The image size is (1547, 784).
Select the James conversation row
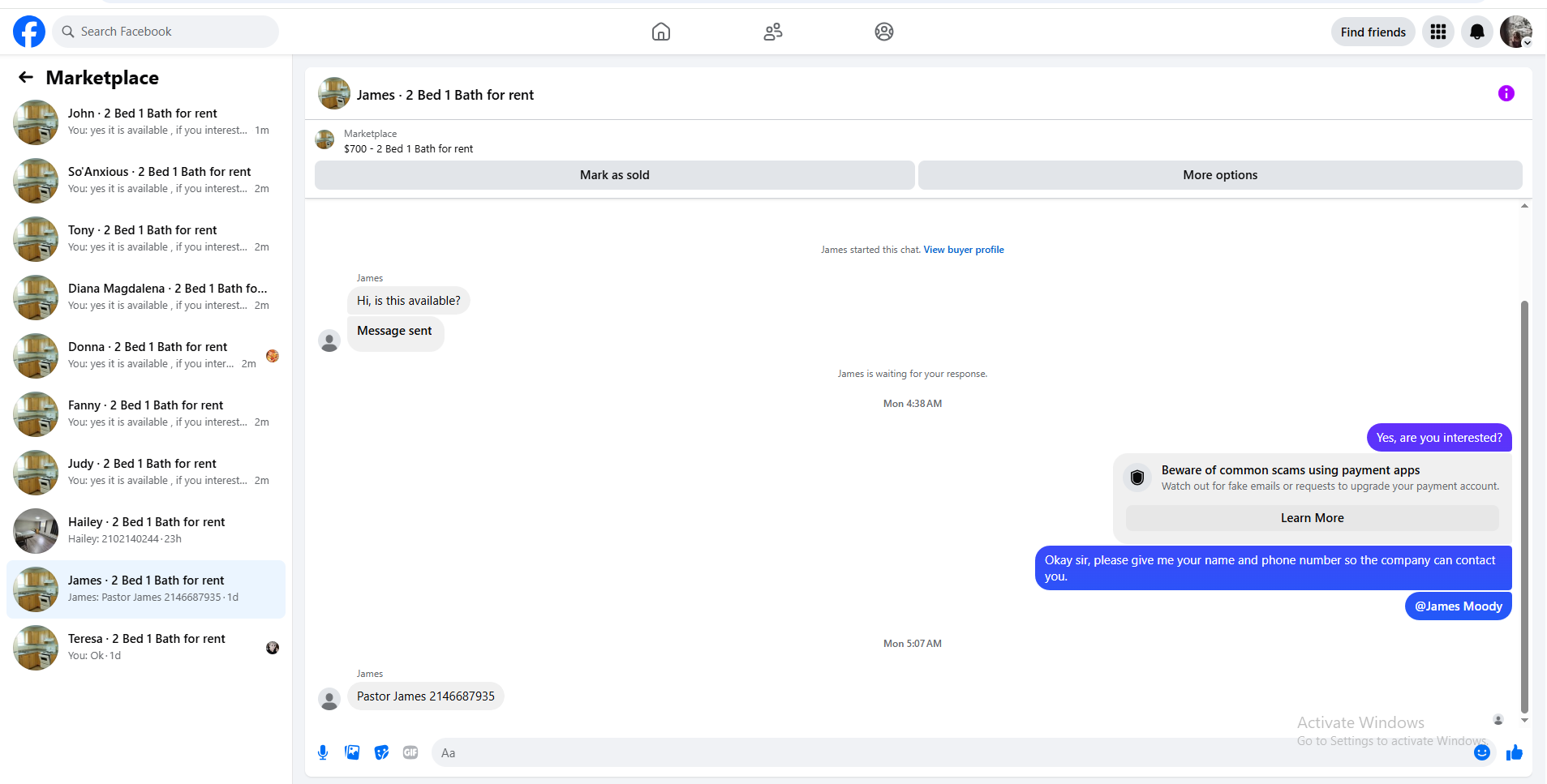pyautogui.click(x=146, y=589)
